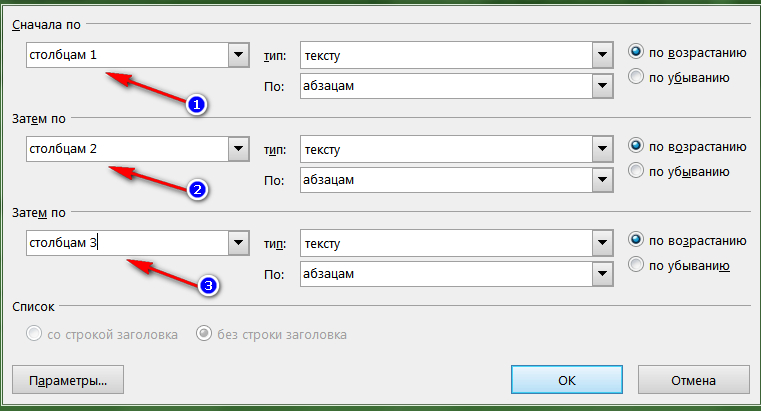Open the third sort column dropdown arrow
This screenshot has width=761, height=411.
(238, 243)
